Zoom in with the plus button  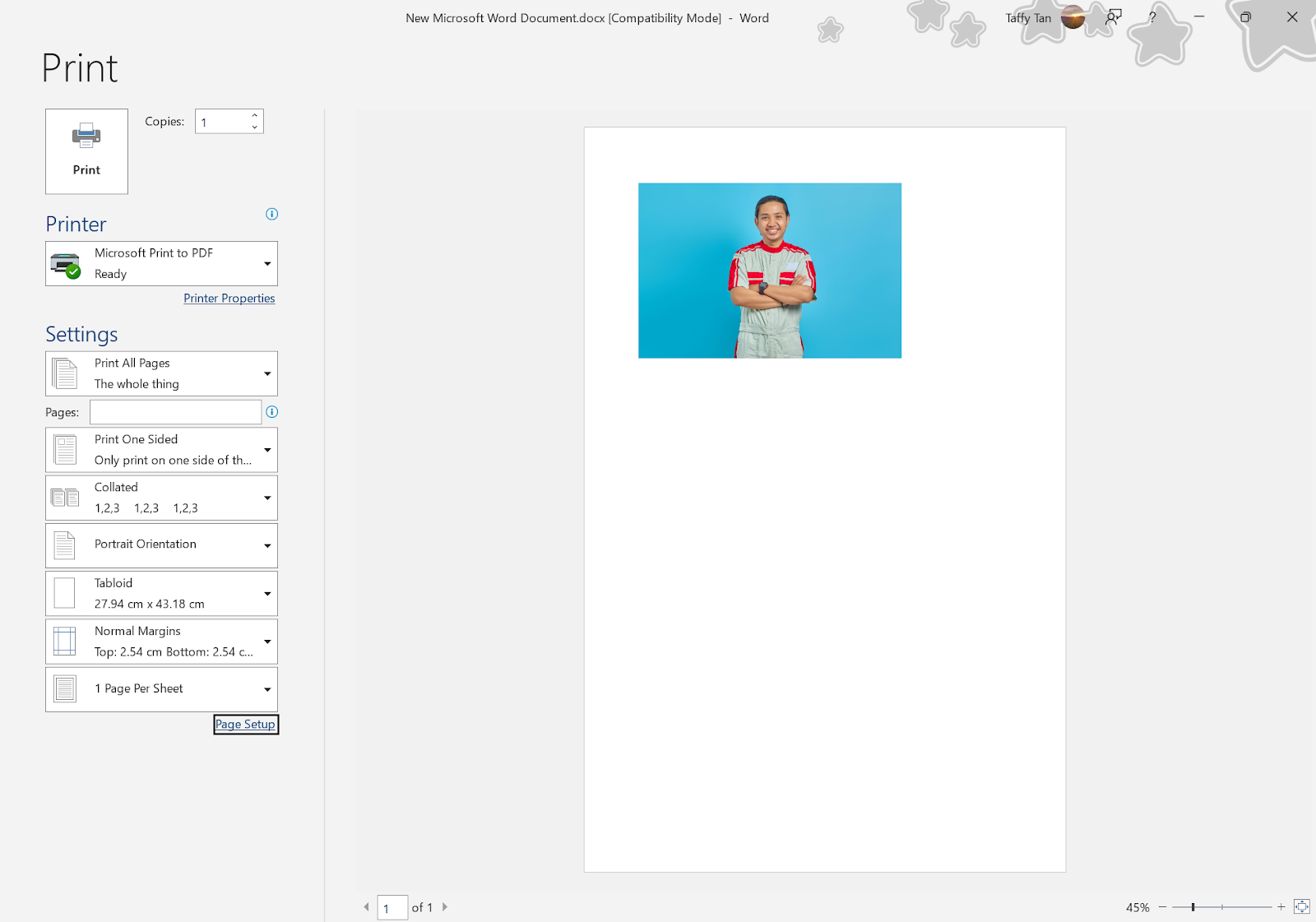pyautogui.click(x=1281, y=907)
